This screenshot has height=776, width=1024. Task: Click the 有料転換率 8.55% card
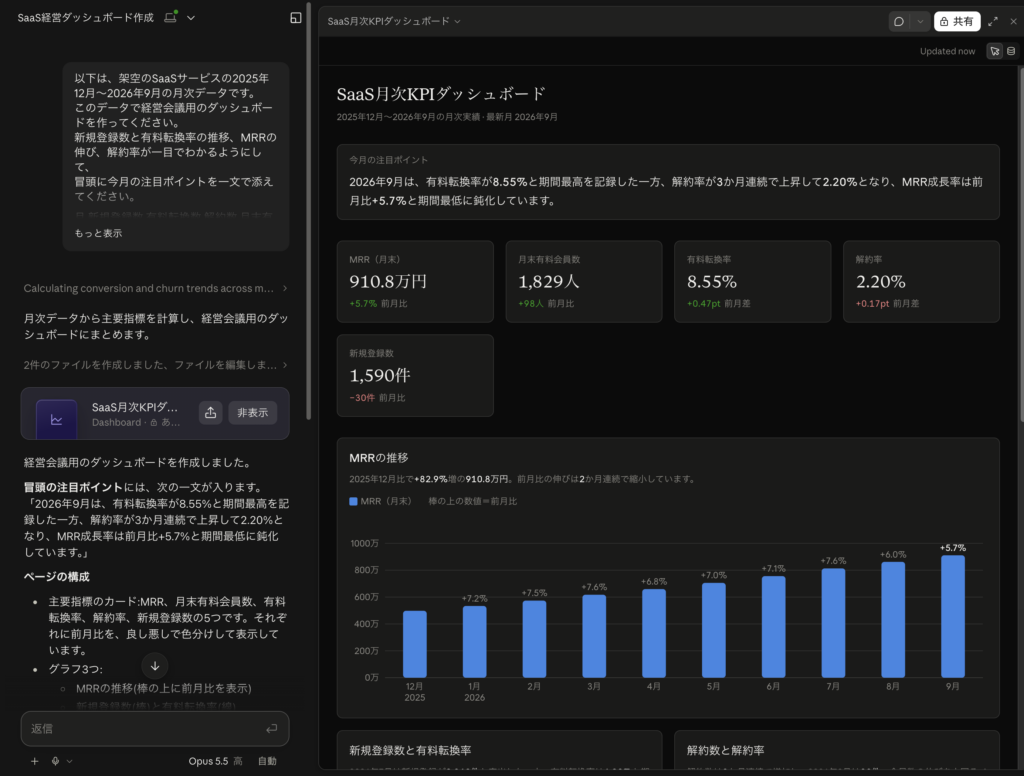752,282
